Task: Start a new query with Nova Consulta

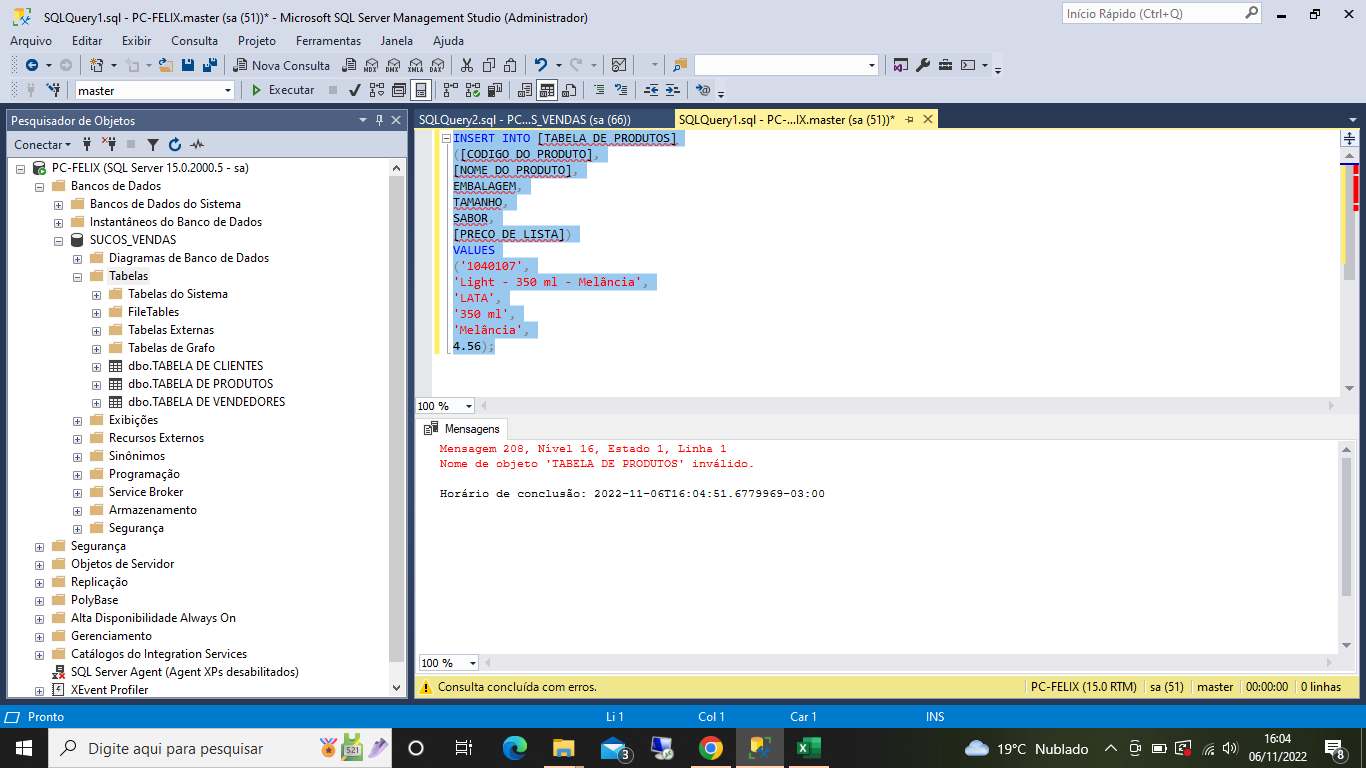Action: (282, 65)
